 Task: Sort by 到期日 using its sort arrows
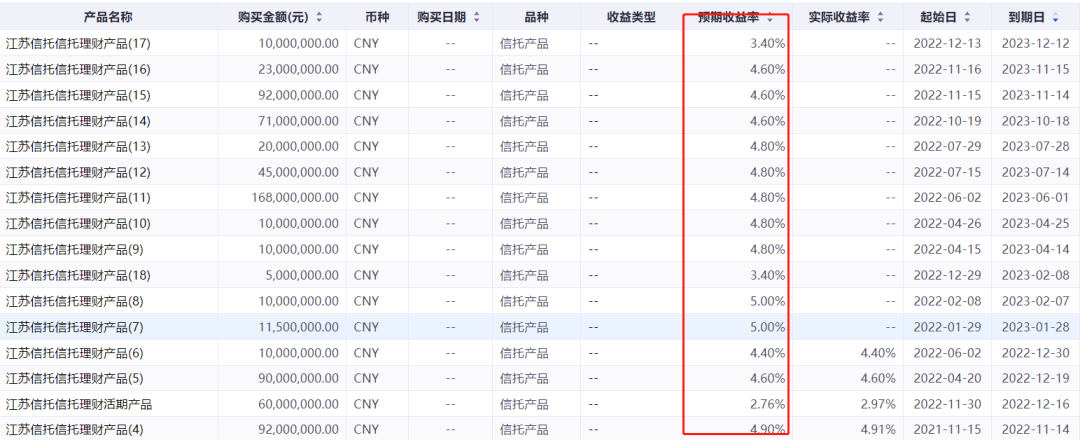[x=1055, y=17]
